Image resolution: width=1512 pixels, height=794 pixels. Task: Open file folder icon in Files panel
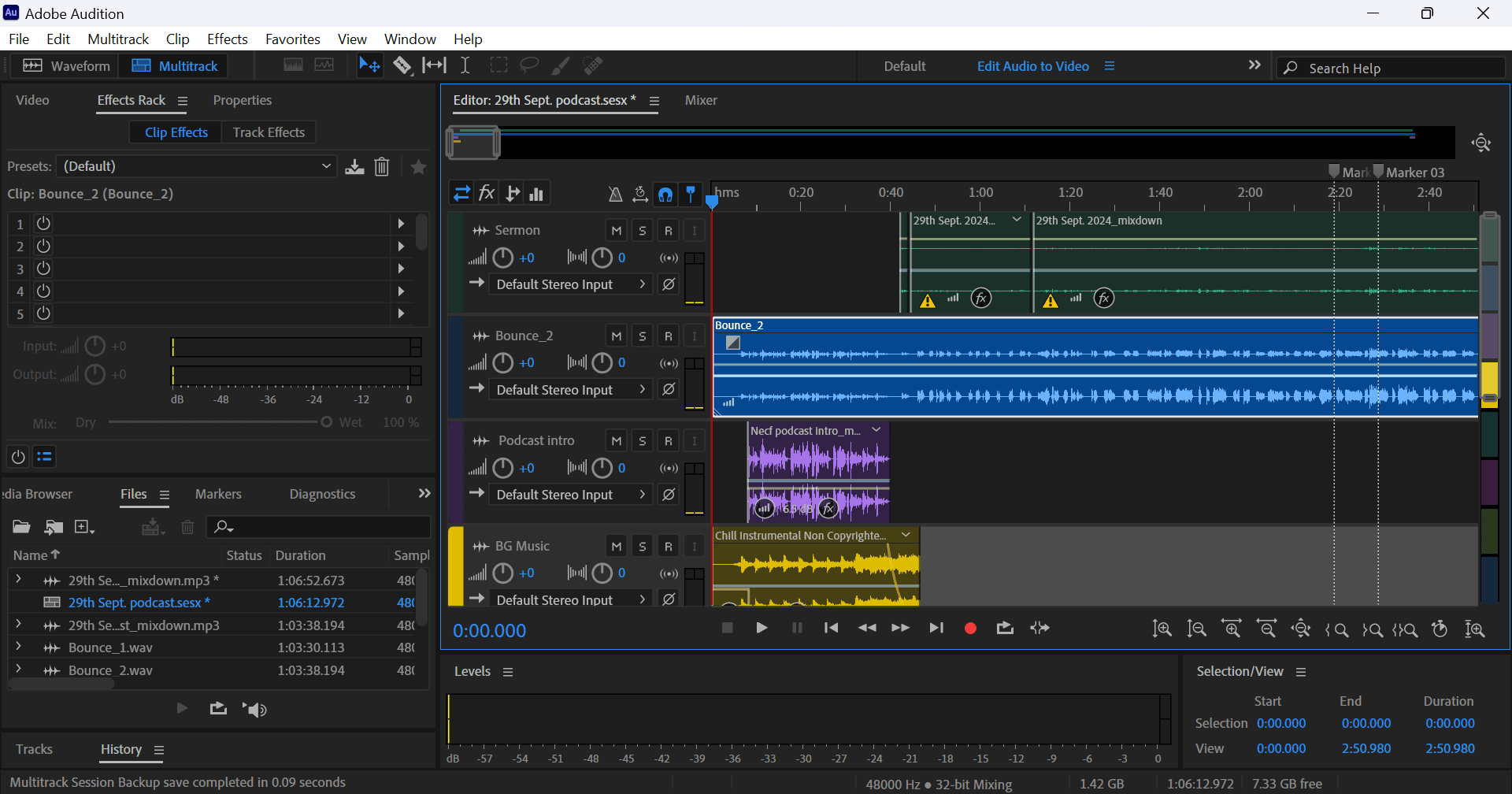coord(21,527)
